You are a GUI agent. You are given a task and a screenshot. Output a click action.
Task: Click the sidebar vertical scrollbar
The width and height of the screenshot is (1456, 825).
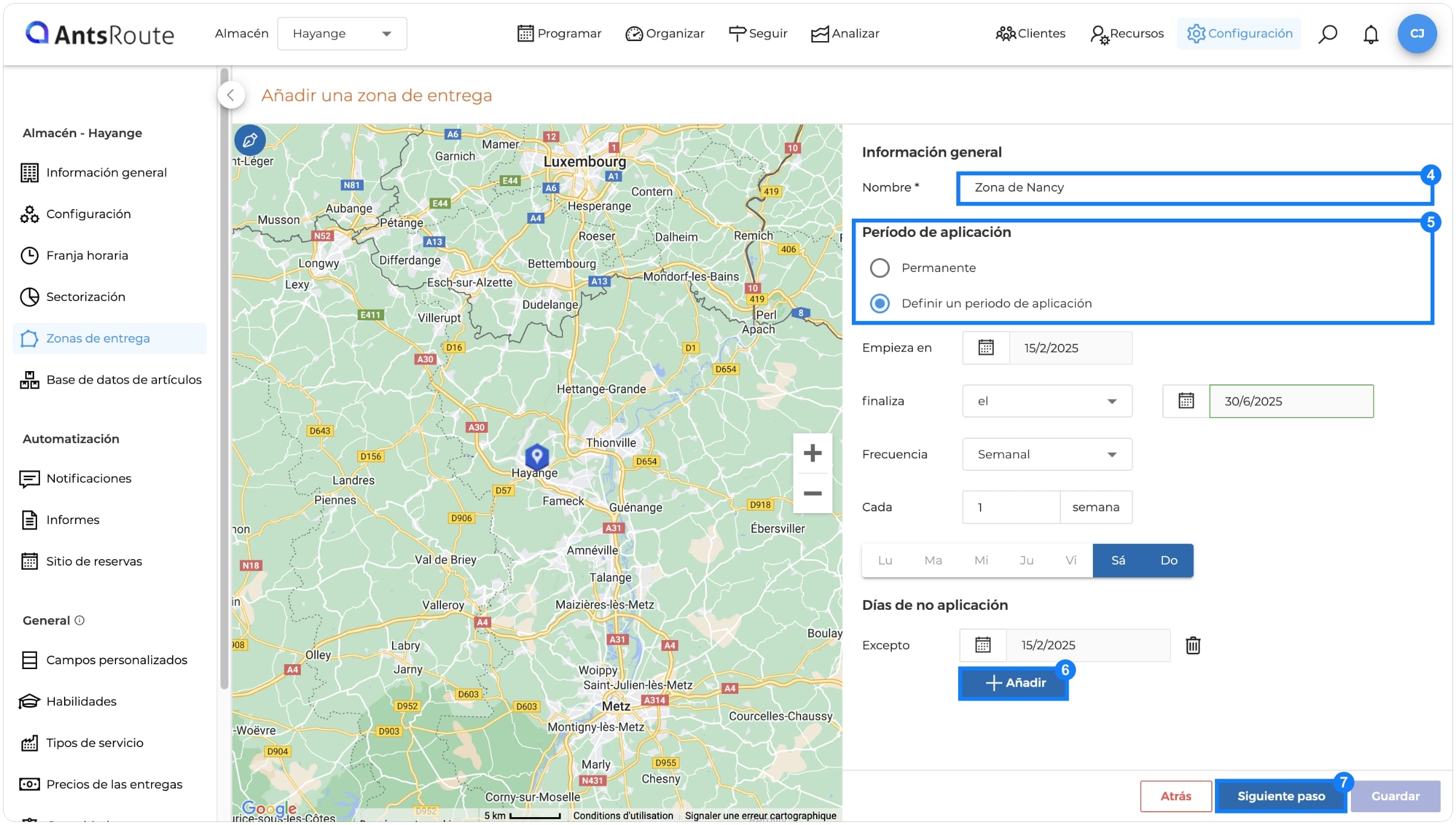pyautogui.click(x=225, y=378)
